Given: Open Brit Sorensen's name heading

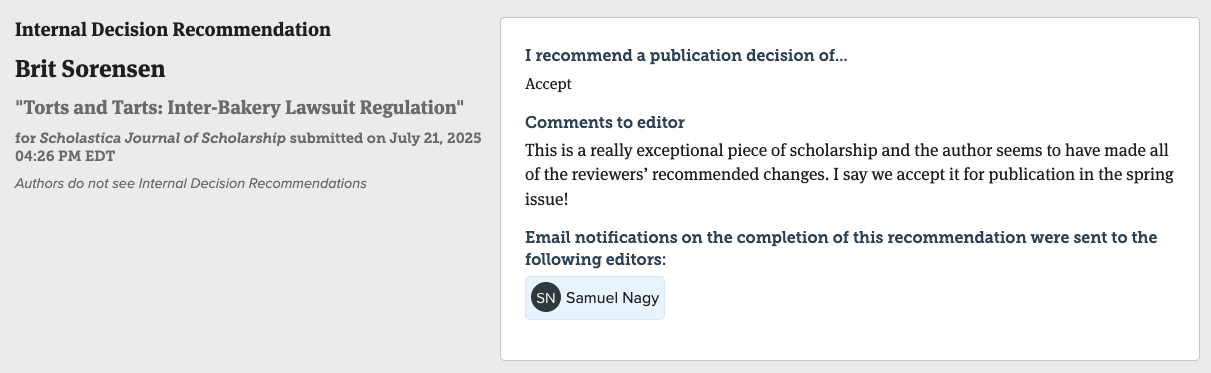Looking at the screenshot, I should pos(90,69).
